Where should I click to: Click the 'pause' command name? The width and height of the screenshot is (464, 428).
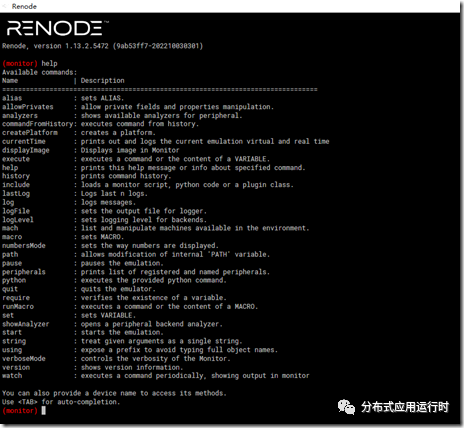pos(12,263)
